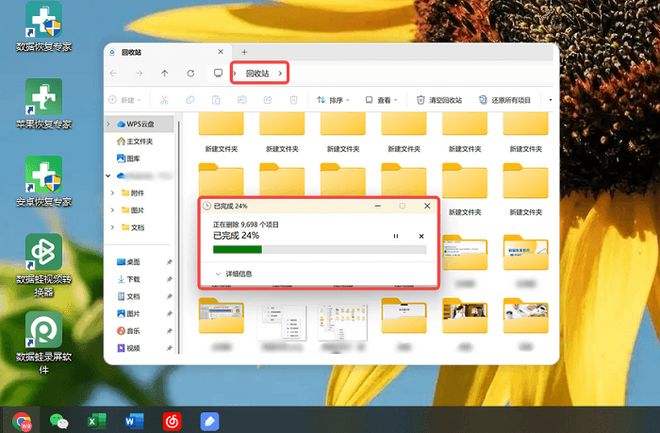
Task: Open Chrome from taskbar
Action: click(x=21, y=421)
